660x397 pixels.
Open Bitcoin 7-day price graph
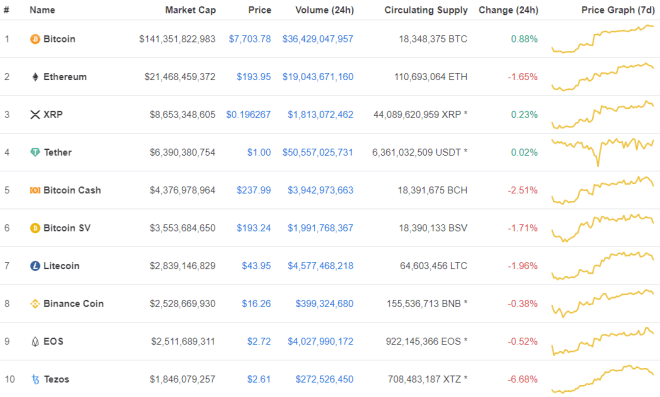[603, 39]
